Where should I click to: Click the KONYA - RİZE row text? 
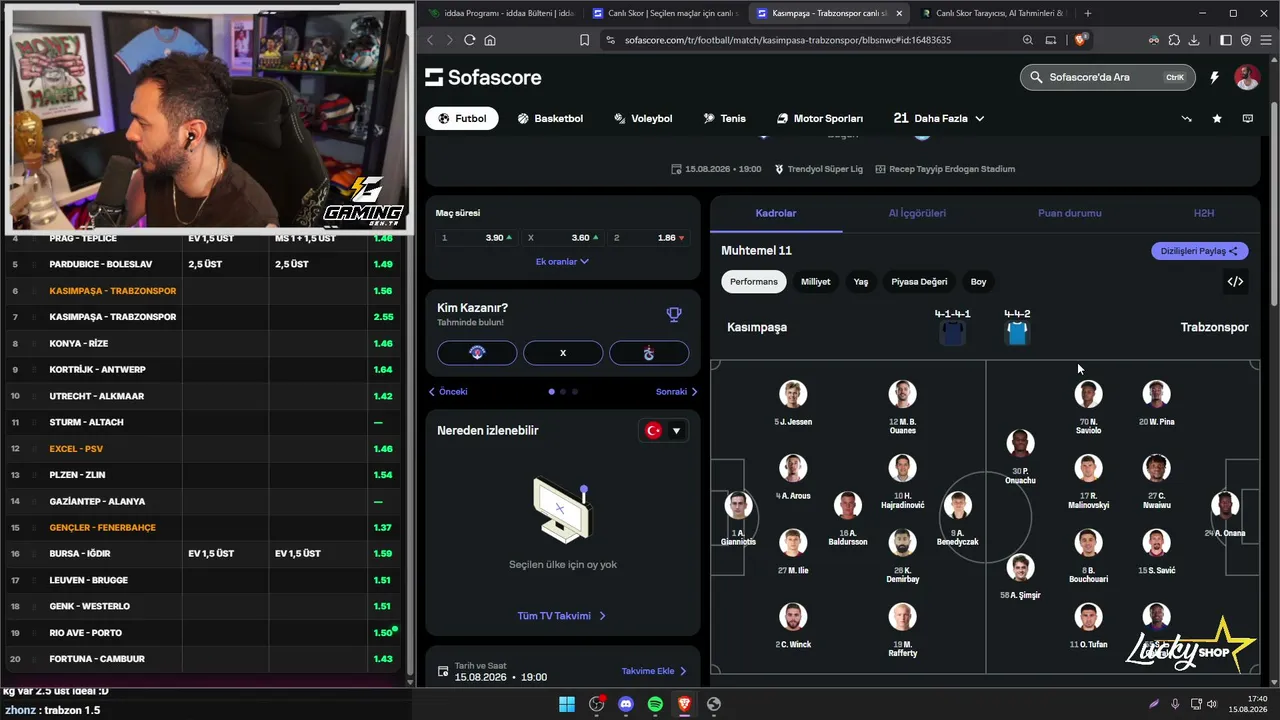click(79, 343)
